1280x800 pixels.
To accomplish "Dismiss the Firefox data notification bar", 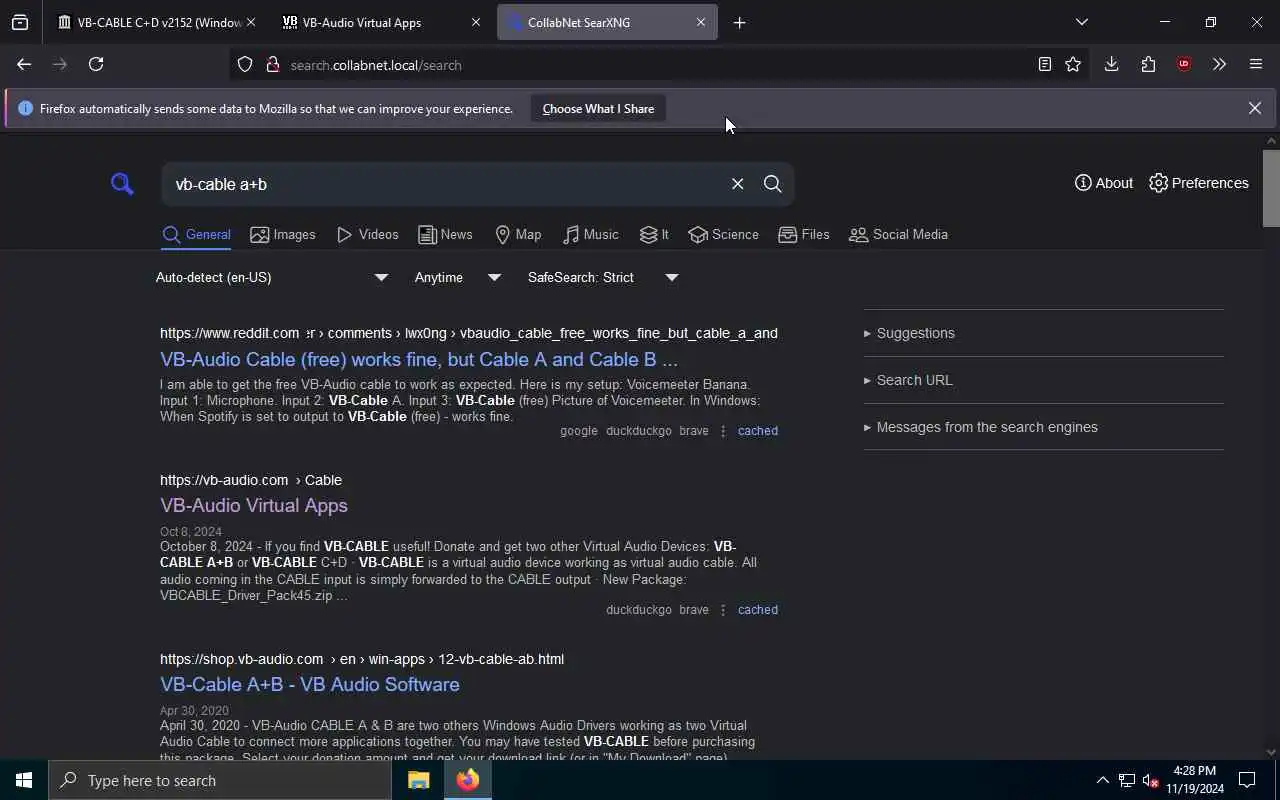I will point(1254,108).
